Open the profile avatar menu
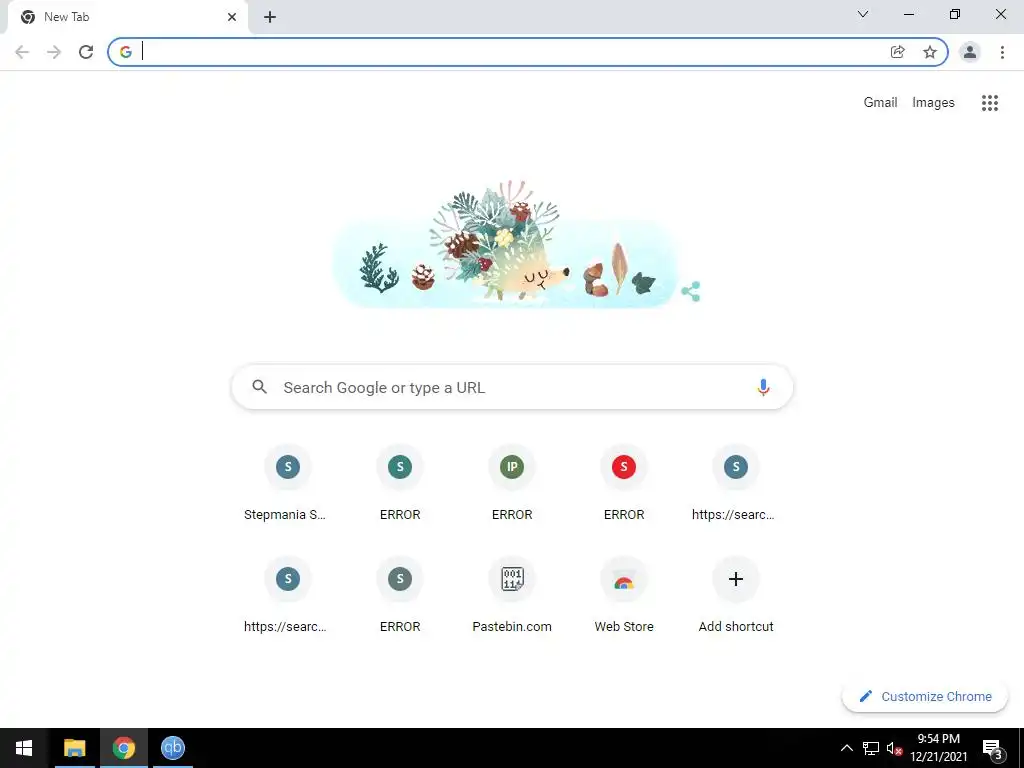Screen dimensions: 1024x768 click(970, 52)
